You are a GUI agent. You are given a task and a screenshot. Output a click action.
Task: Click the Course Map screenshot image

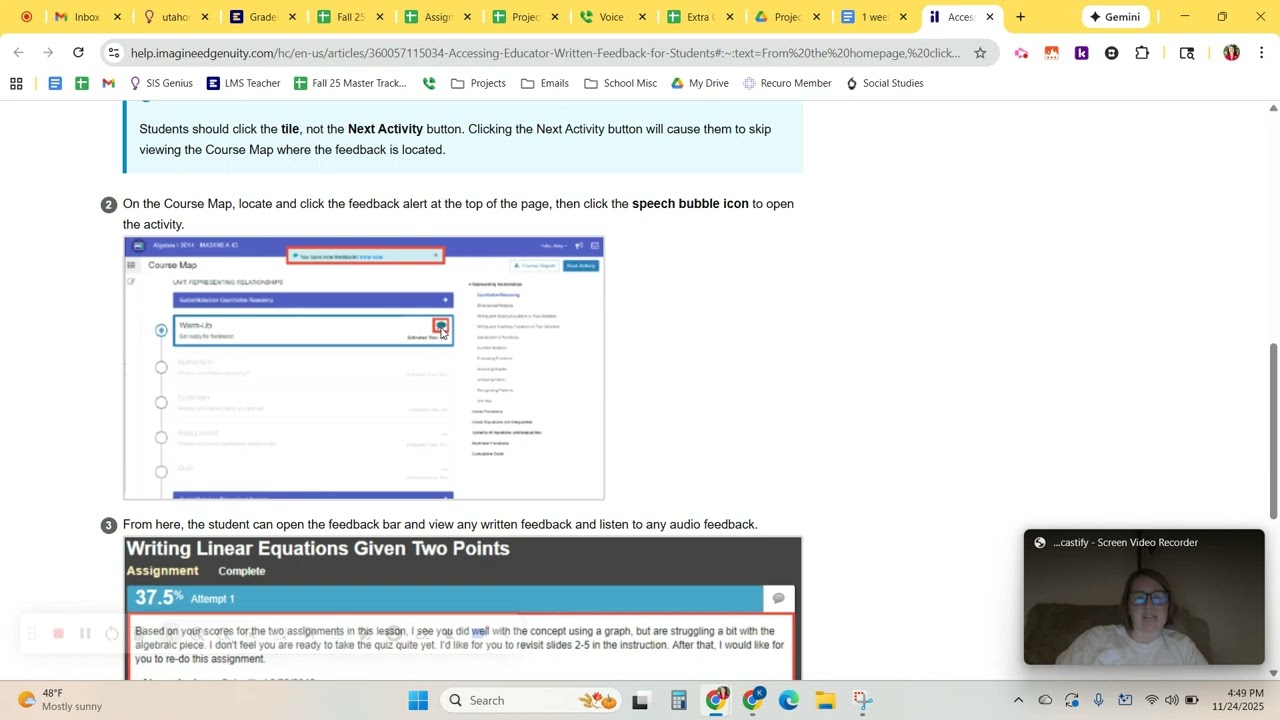pos(364,368)
